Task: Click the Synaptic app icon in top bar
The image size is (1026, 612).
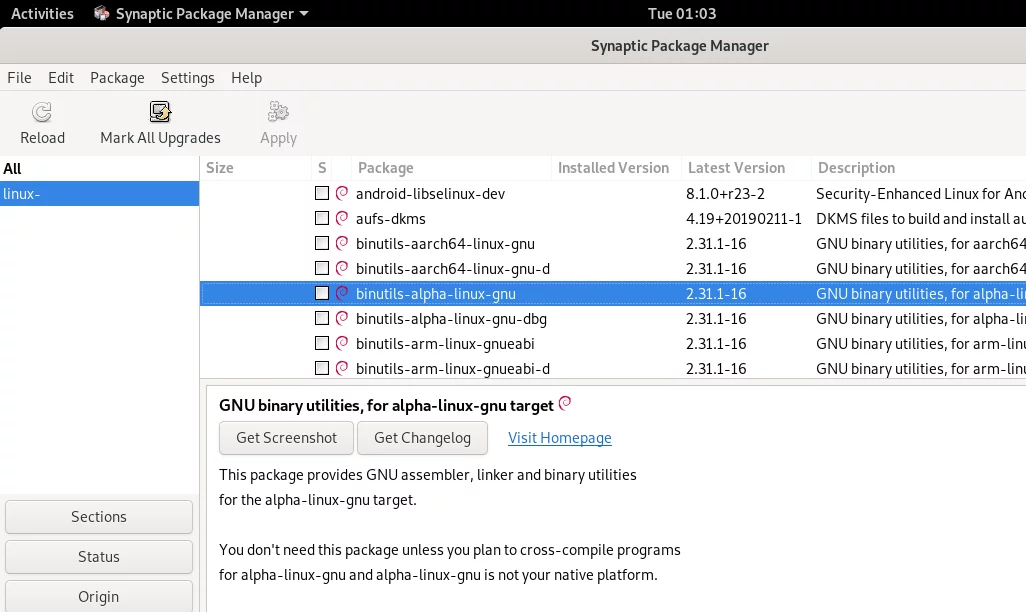Action: 101,13
